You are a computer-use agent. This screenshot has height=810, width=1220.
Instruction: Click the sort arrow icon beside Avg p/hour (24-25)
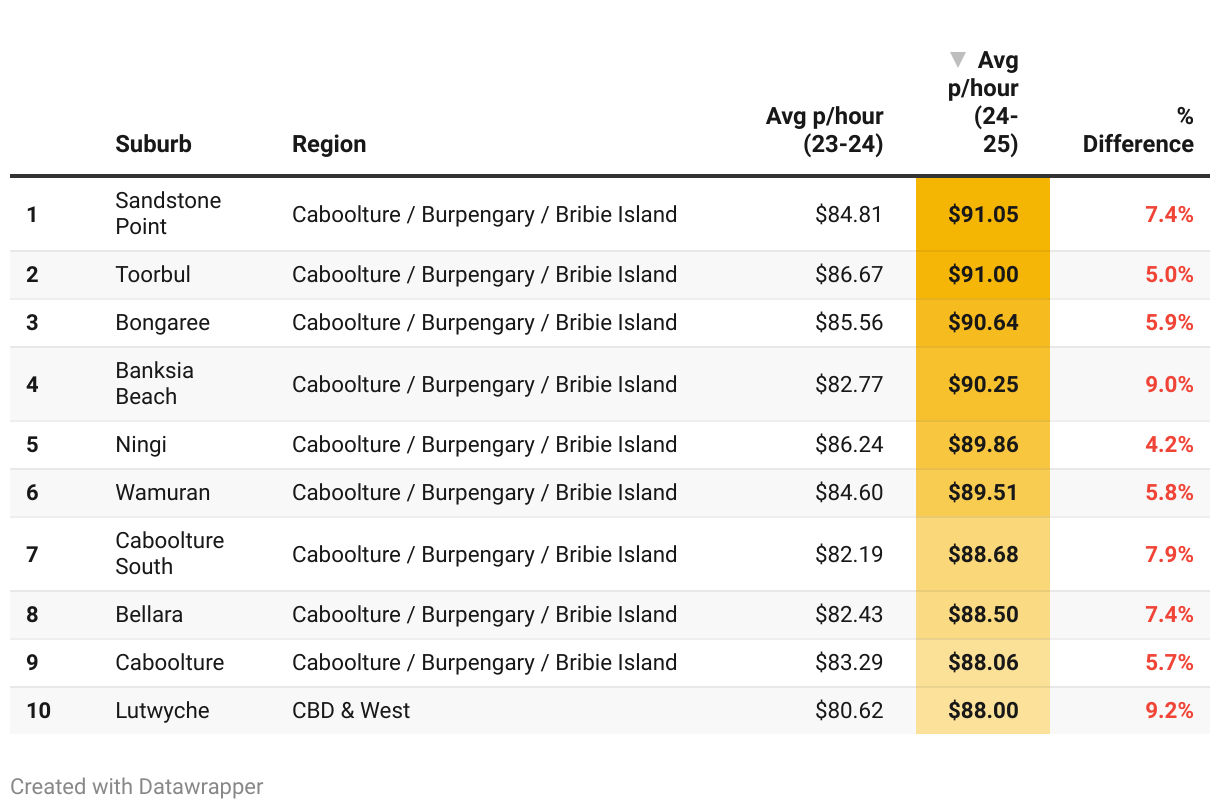(x=958, y=60)
